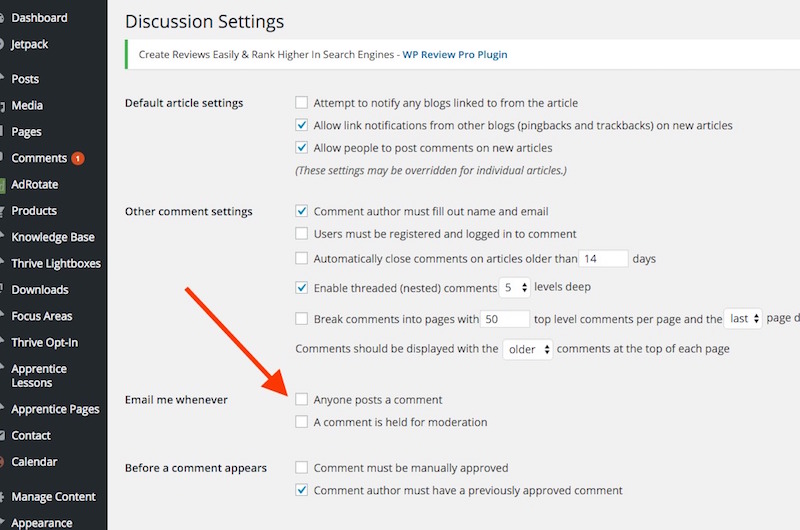Click the Comments pending count badge
Screen dimensions: 800x530
point(78,158)
